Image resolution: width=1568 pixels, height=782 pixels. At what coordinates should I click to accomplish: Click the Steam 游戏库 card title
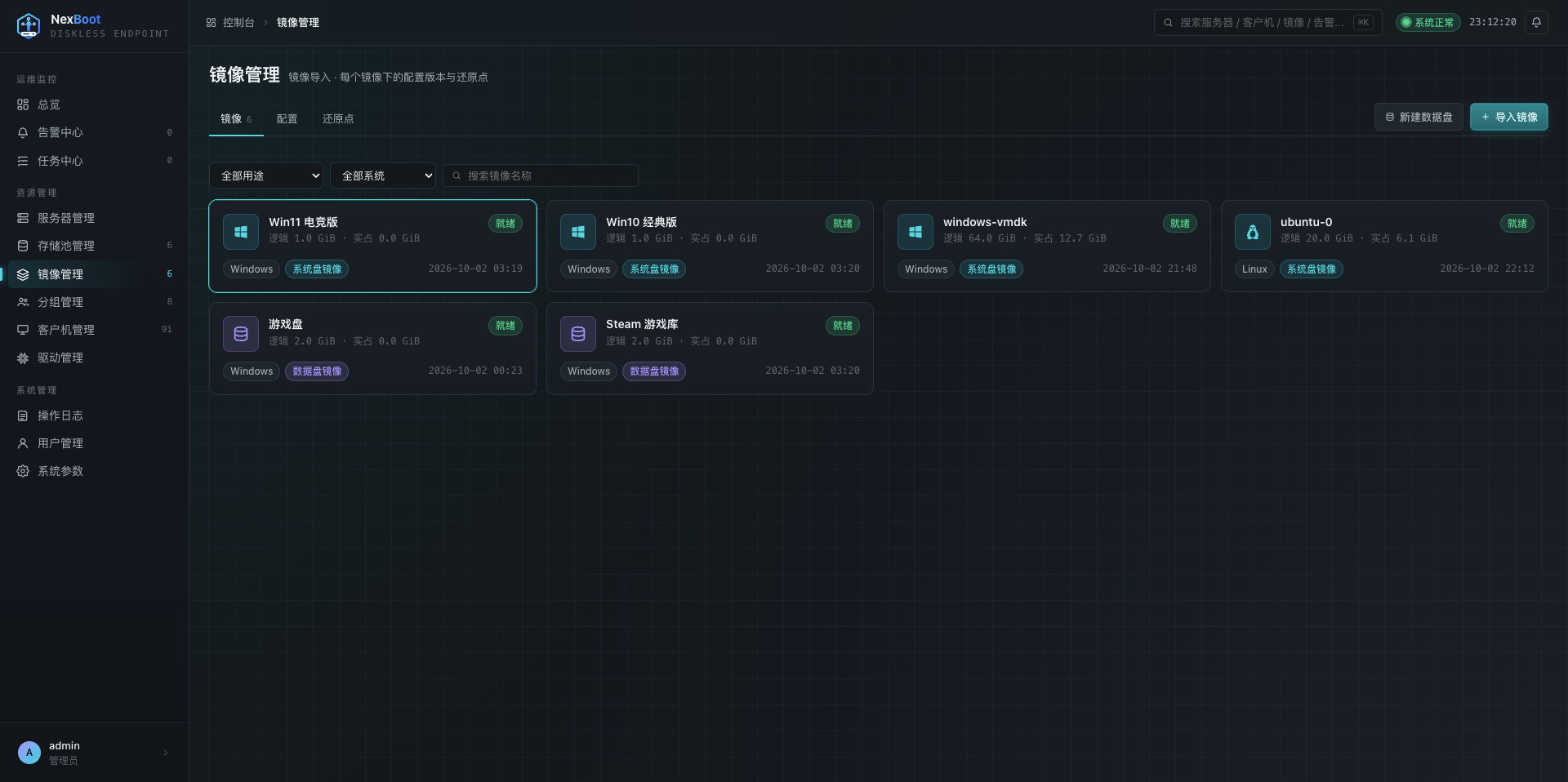[x=642, y=324]
